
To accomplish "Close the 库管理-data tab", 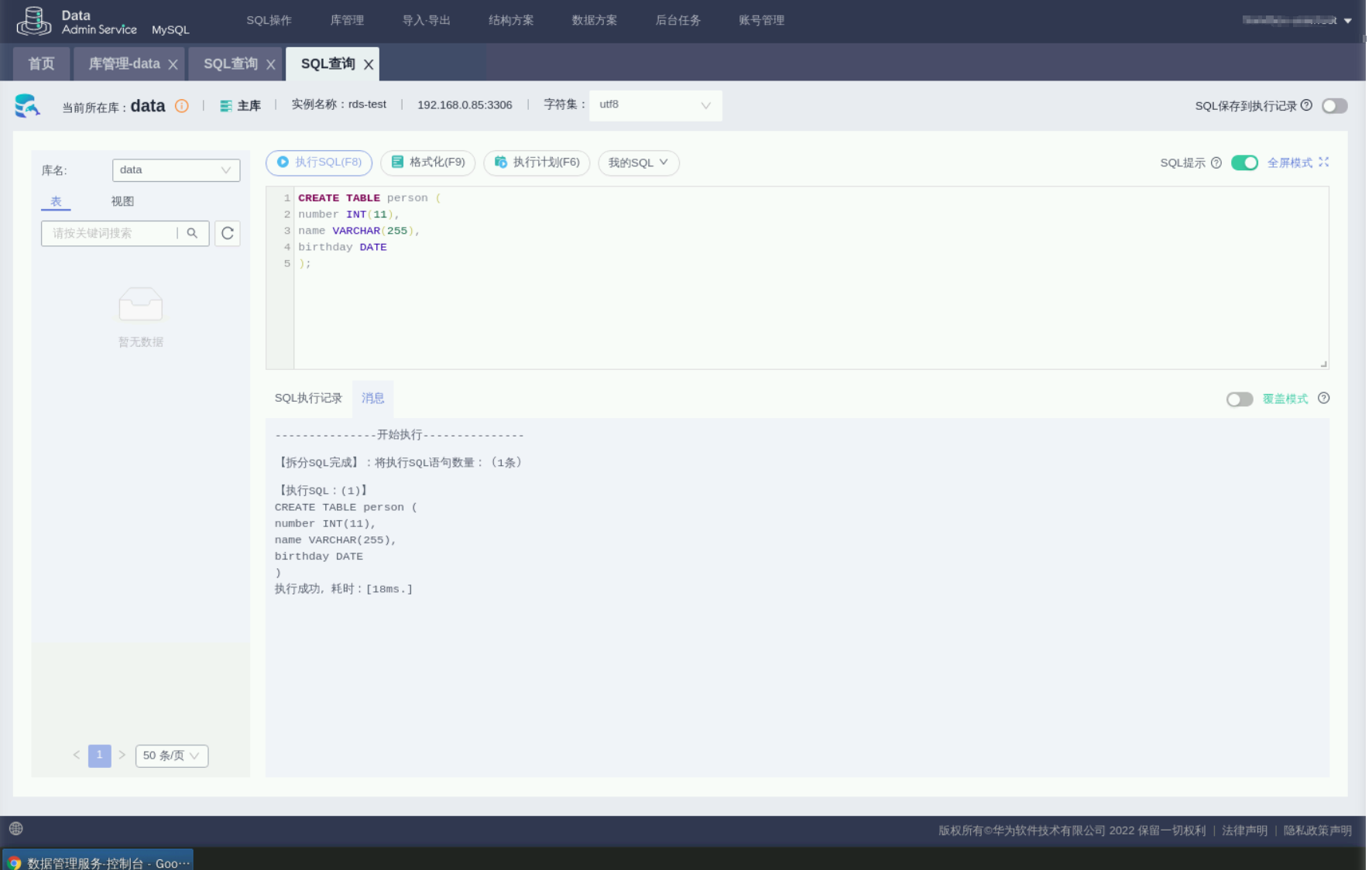I will click(x=173, y=64).
